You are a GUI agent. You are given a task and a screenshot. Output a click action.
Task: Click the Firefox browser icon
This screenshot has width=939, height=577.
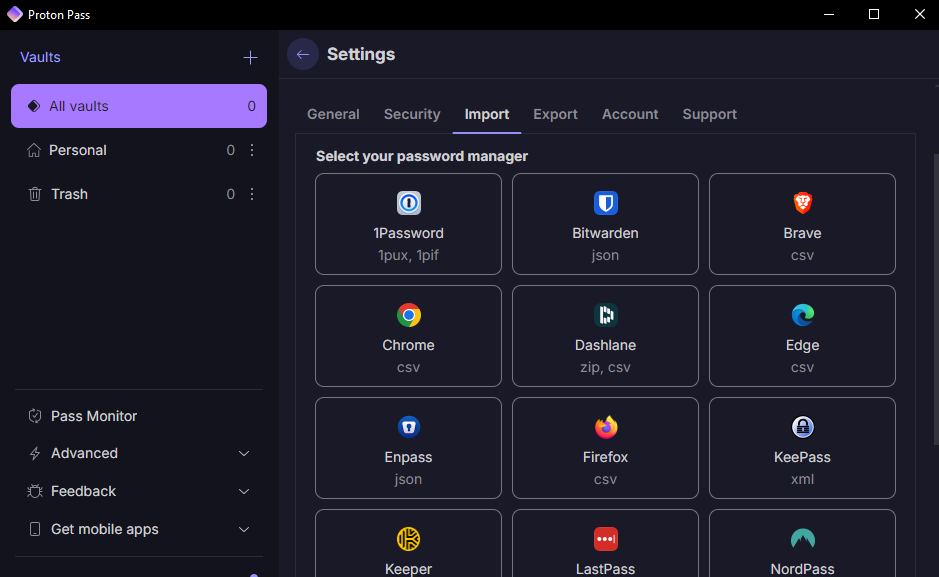click(605, 427)
